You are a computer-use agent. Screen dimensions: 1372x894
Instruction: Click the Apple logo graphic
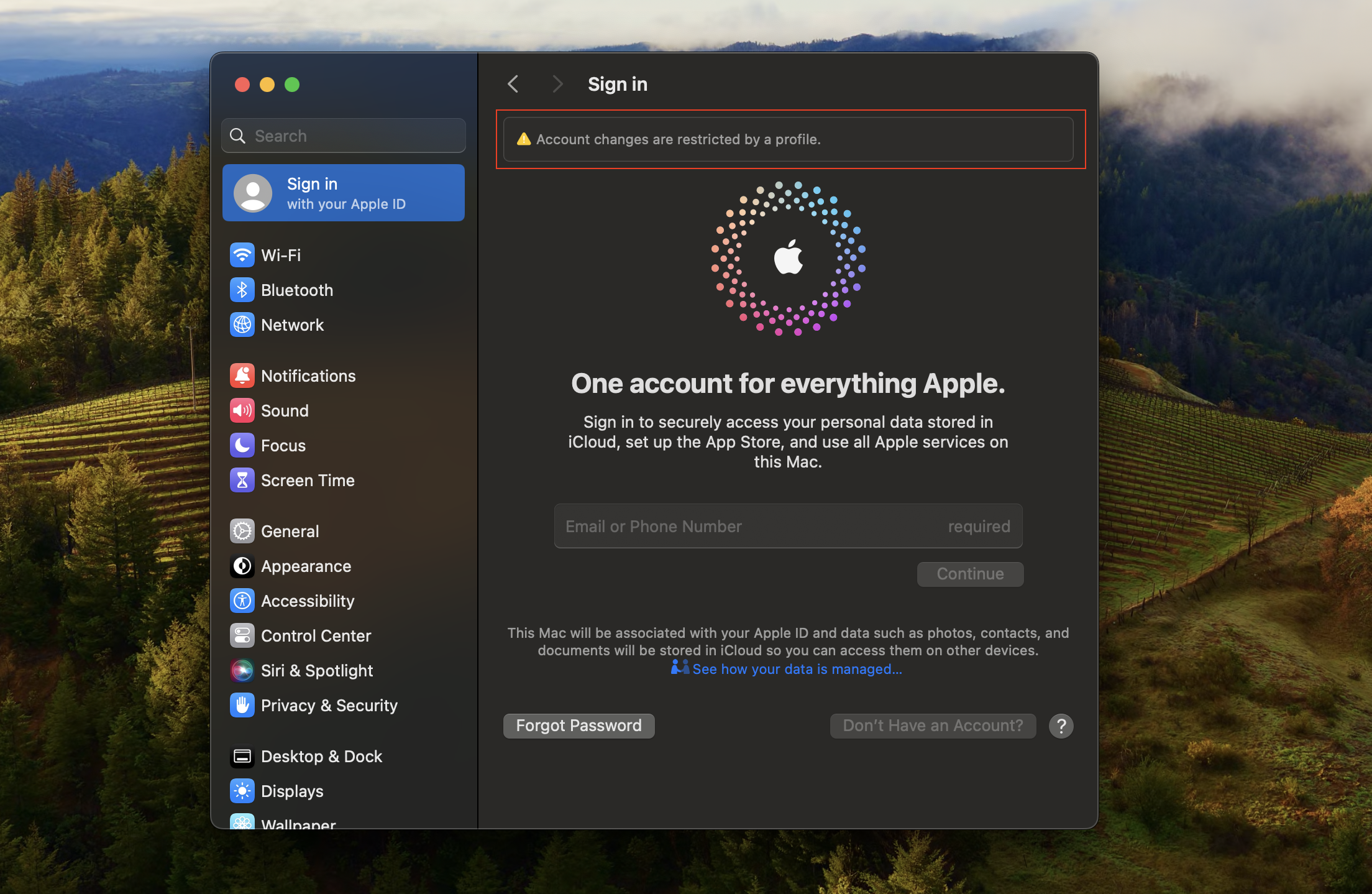coord(789,258)
